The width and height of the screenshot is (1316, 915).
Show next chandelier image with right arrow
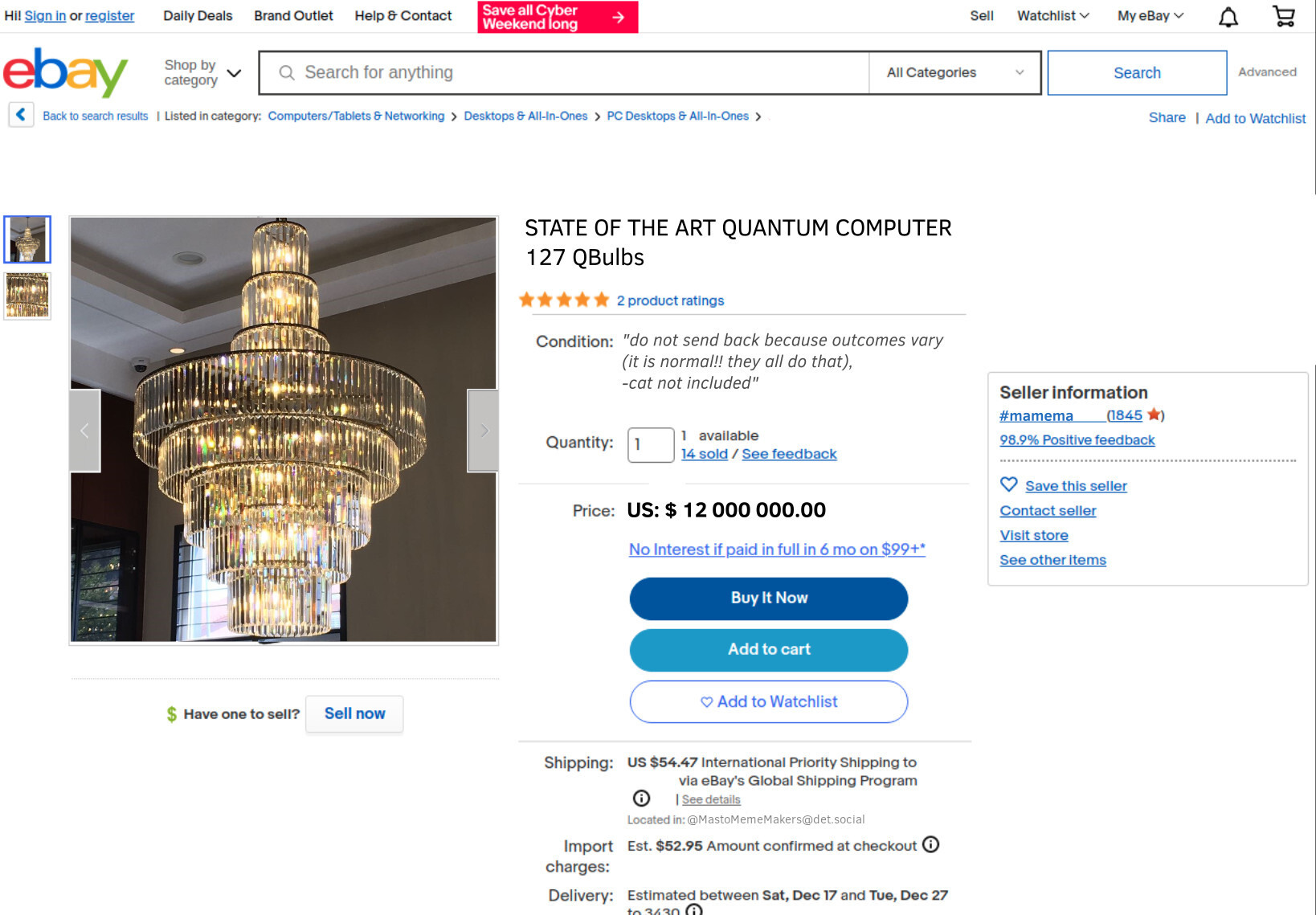(484, 431)
